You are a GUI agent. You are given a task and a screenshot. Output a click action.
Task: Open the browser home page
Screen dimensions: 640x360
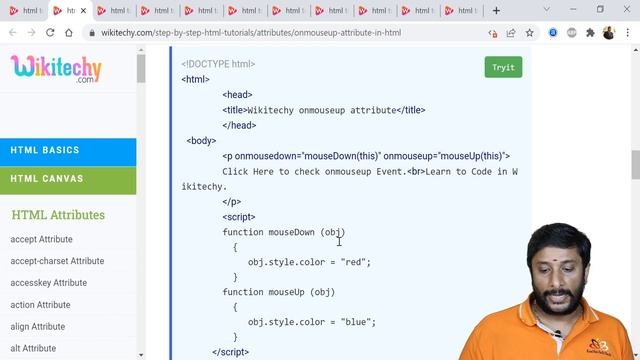(69, 33)
